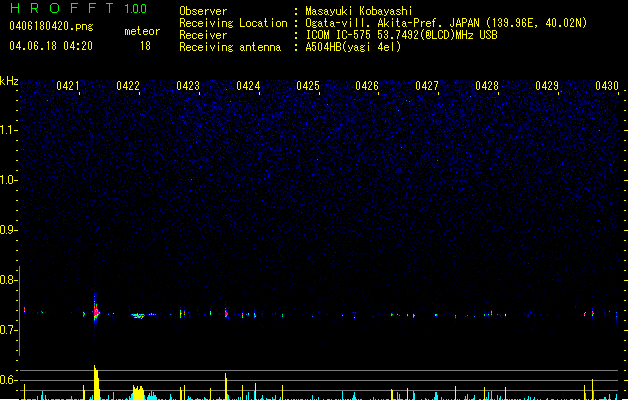The height and width of the screenshot is (400, 629).
Task: Click the Receiving Location field label
Action: coord(233,23)
